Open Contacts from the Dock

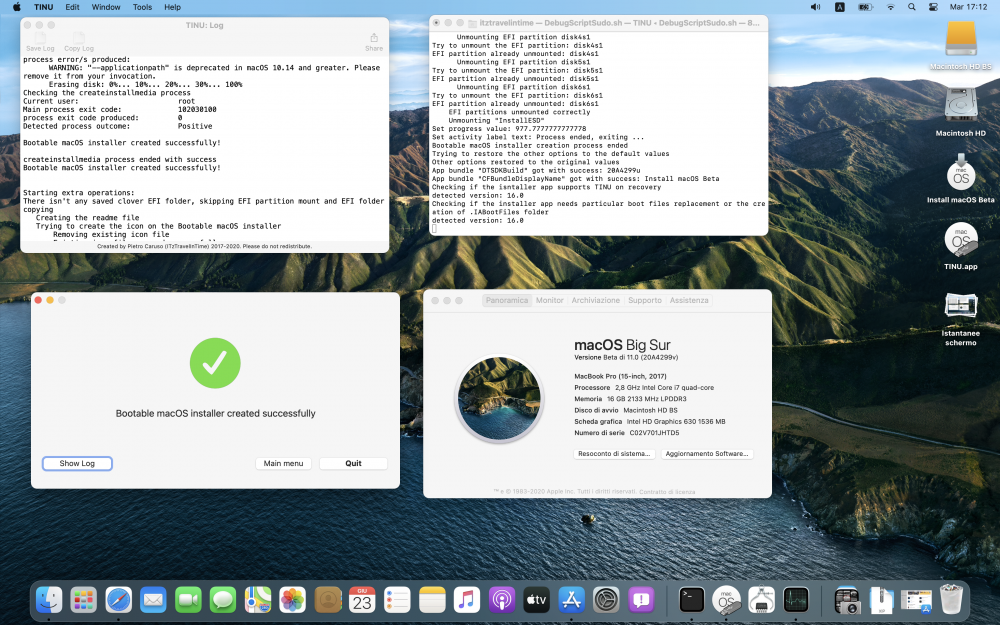tap(328, 600)
